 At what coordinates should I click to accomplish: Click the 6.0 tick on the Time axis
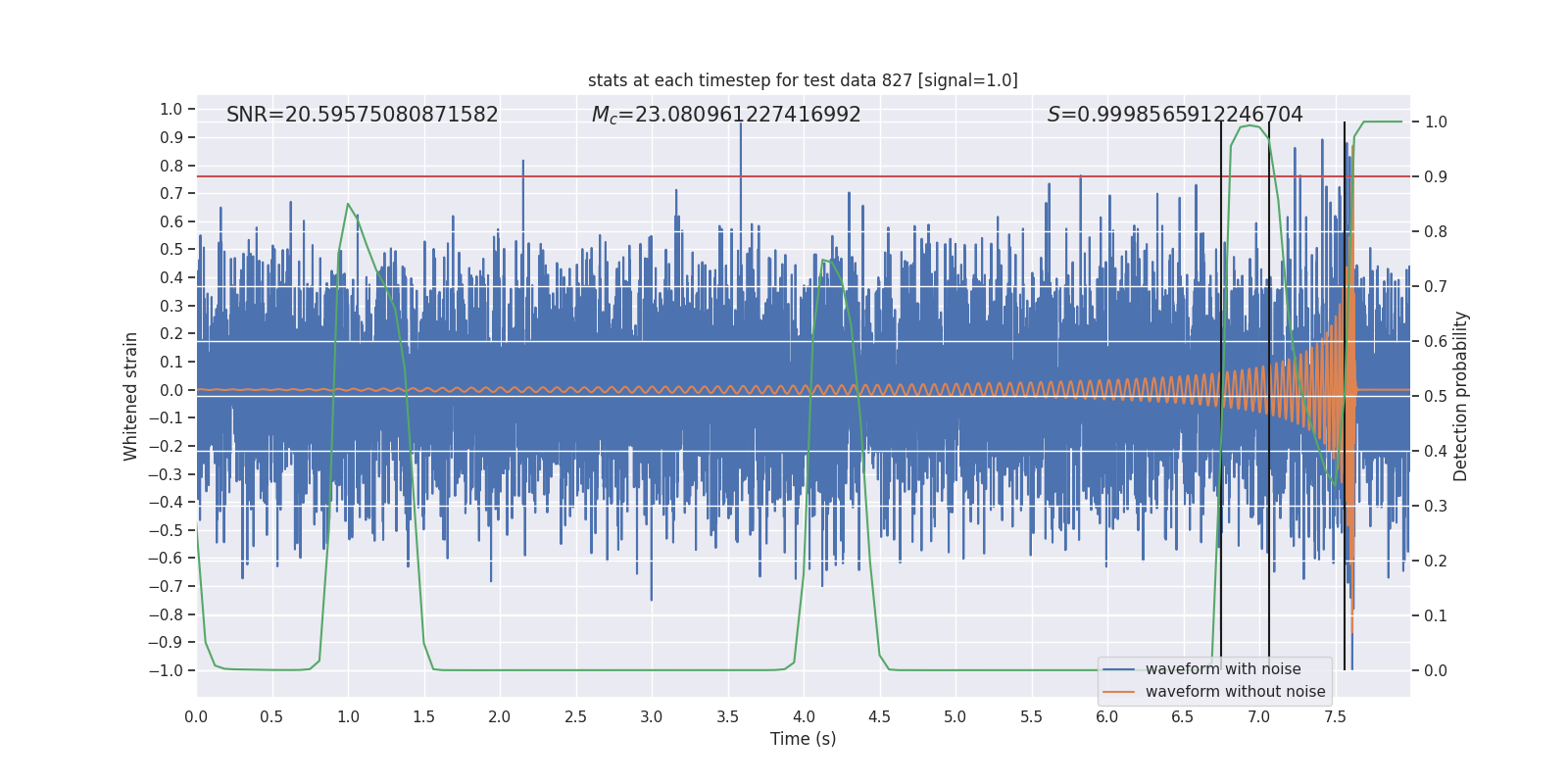[x=1107, y=716]
